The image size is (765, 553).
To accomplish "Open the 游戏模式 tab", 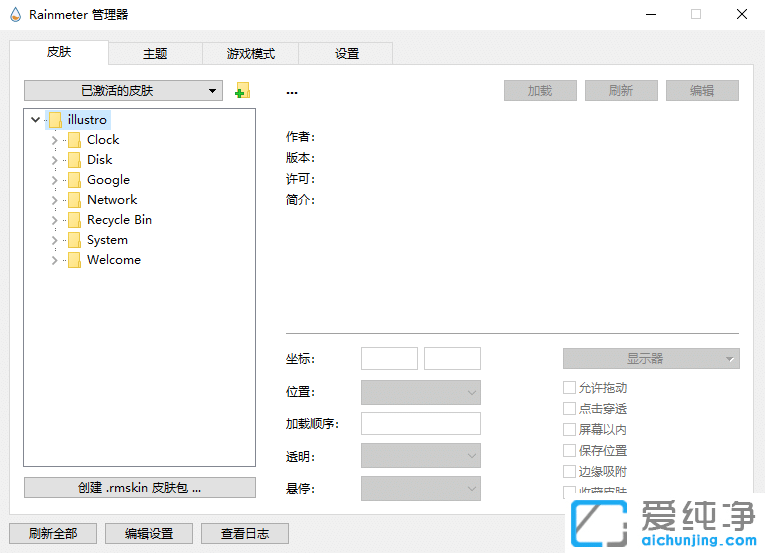I will tap(250, 54).
